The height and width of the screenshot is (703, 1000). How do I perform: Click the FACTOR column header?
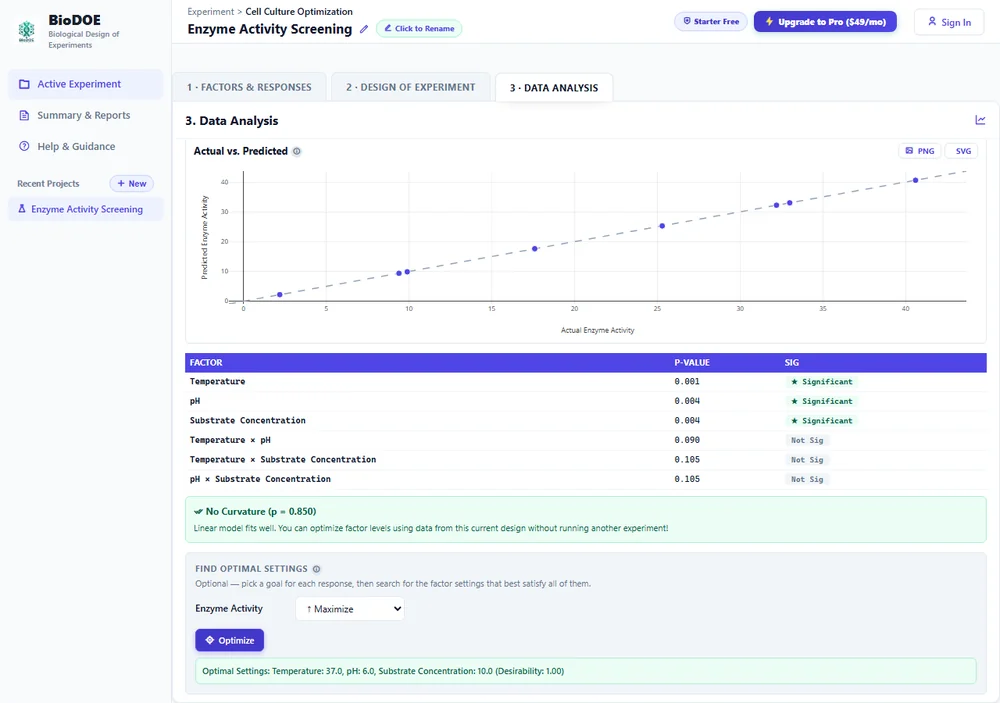pos(206,362)
